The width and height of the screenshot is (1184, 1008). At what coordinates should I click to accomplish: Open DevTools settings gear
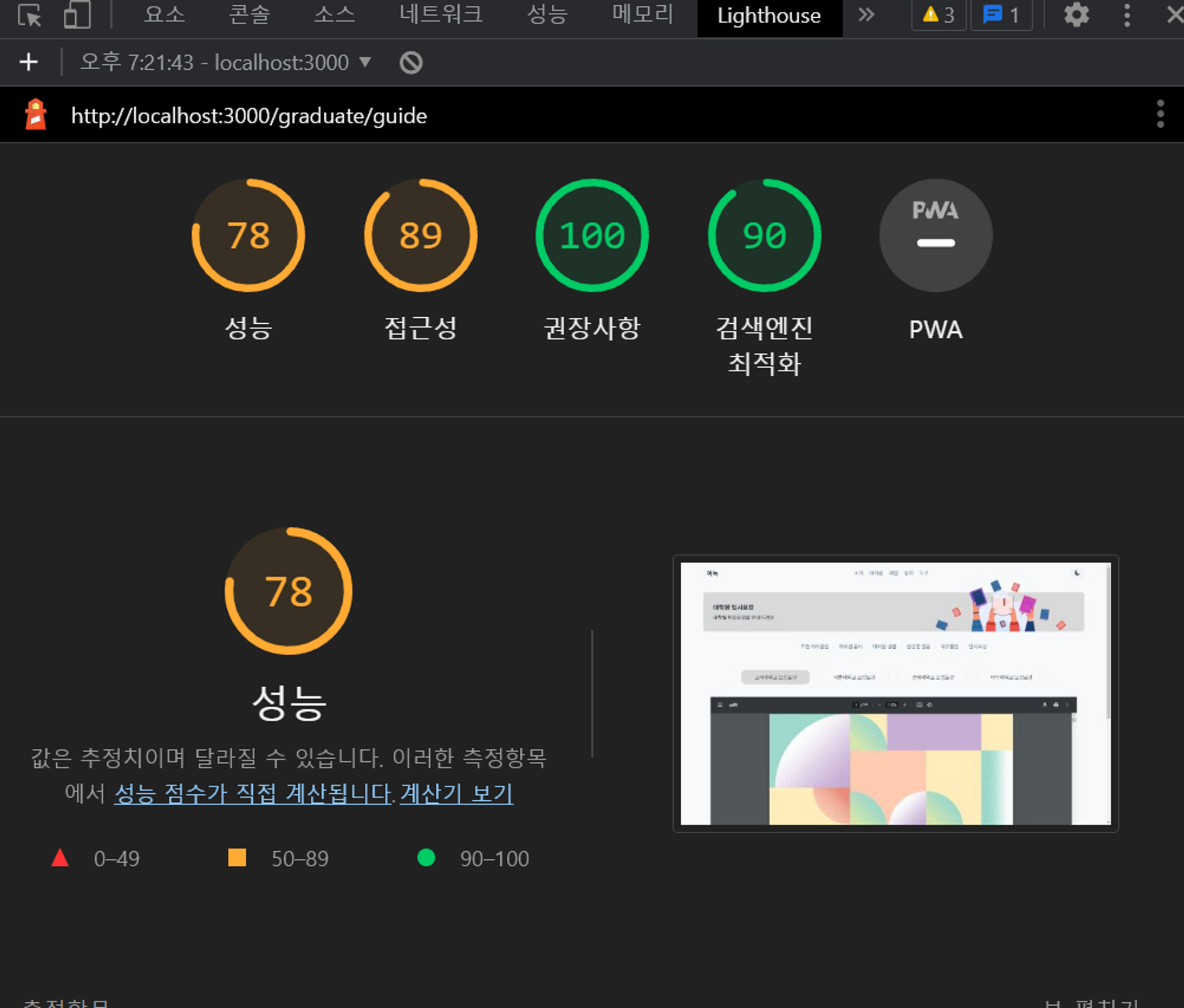click(1076, 15)
